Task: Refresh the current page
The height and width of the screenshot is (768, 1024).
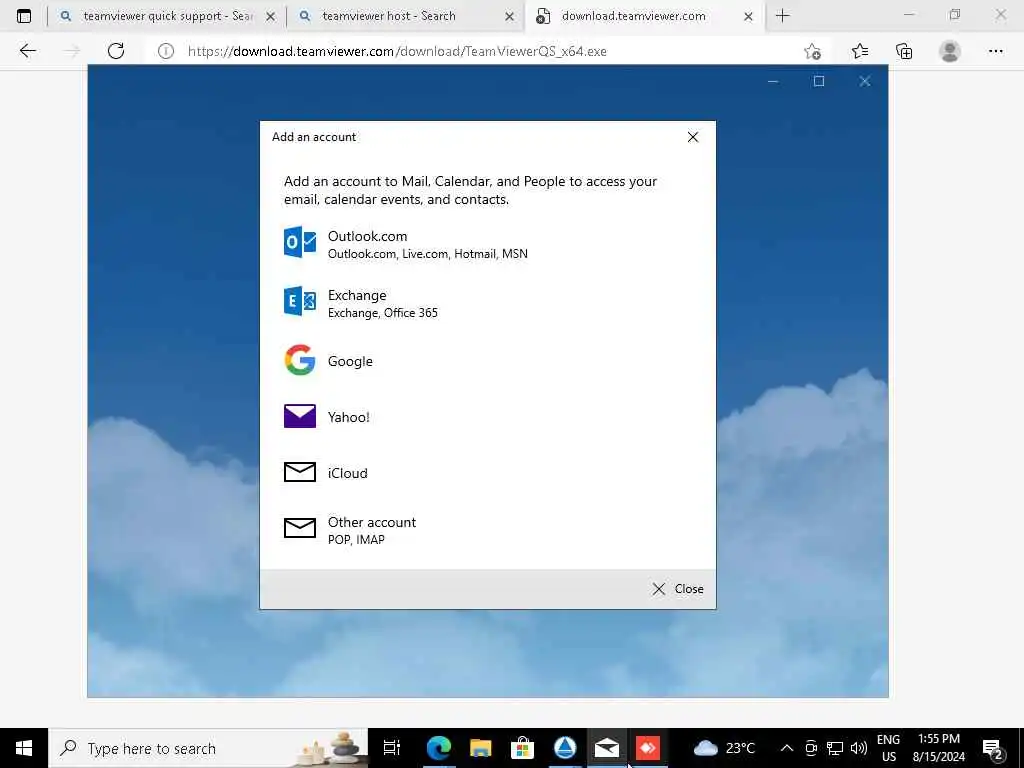Action: pyautogui.click(x=116, y=51)
